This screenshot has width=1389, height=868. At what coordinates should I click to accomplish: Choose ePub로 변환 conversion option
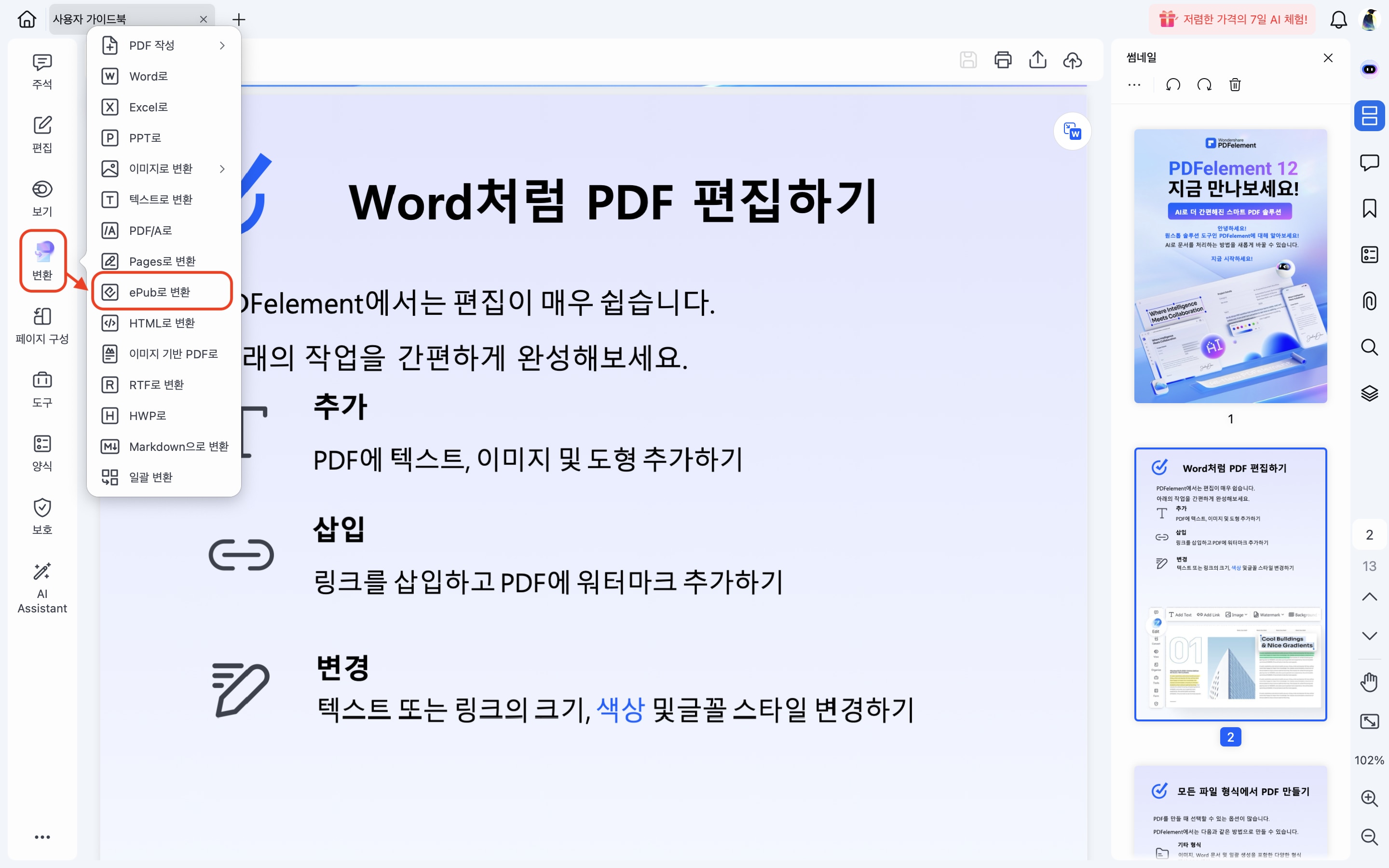(161, 292)
